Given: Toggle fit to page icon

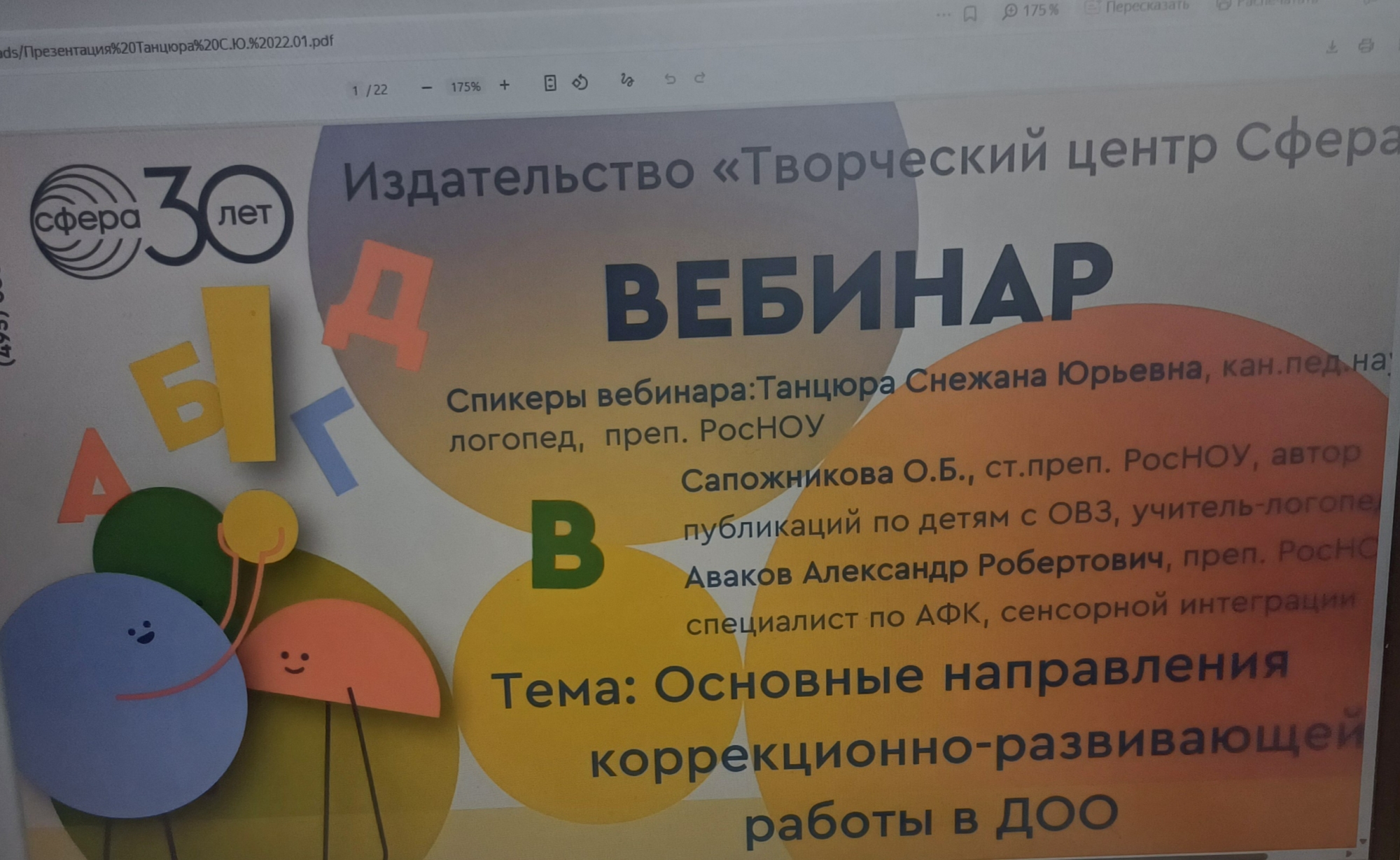Looking at the screenshot, I should [550, 83].
